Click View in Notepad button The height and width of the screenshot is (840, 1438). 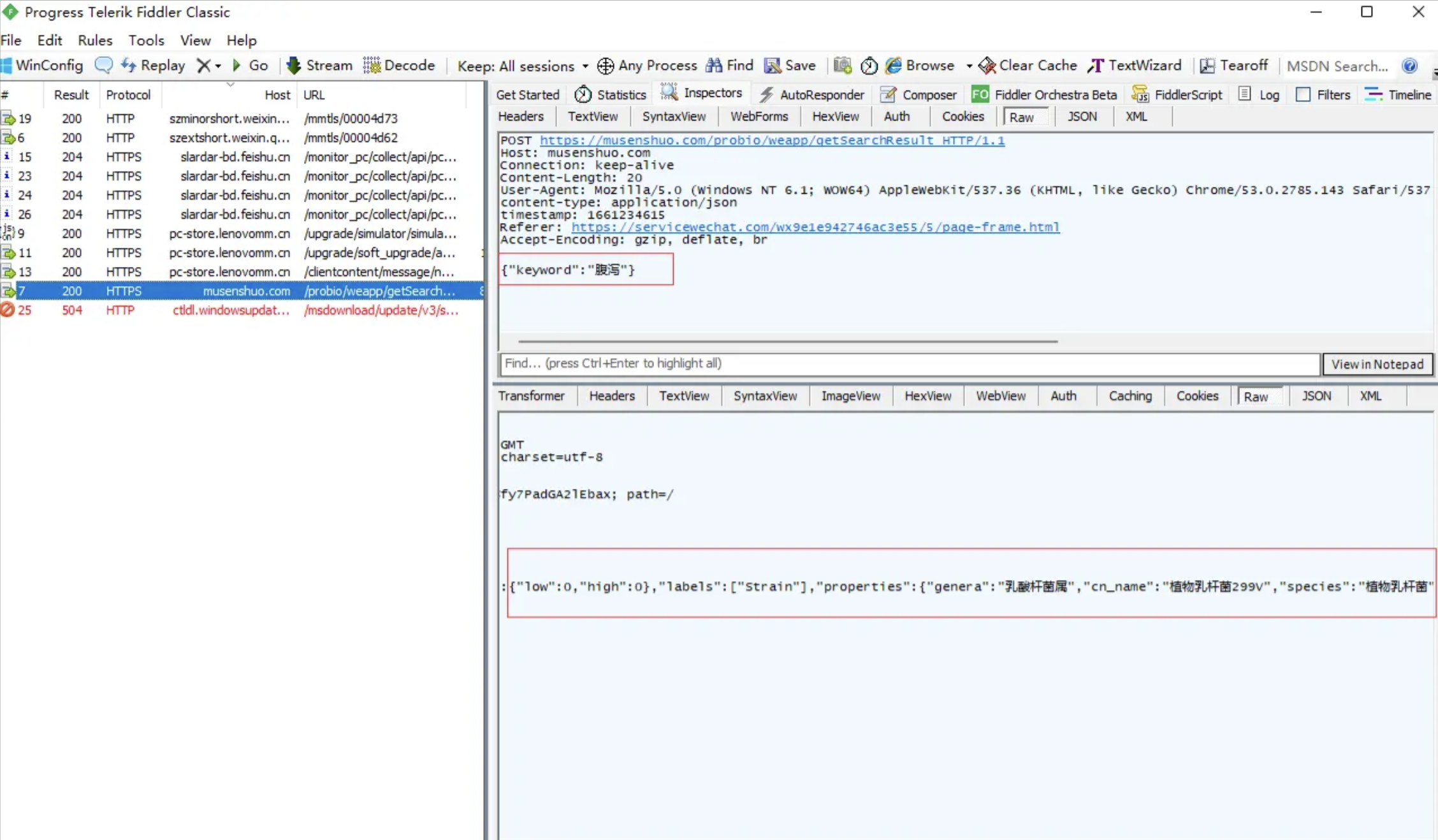click(1377, 364)
